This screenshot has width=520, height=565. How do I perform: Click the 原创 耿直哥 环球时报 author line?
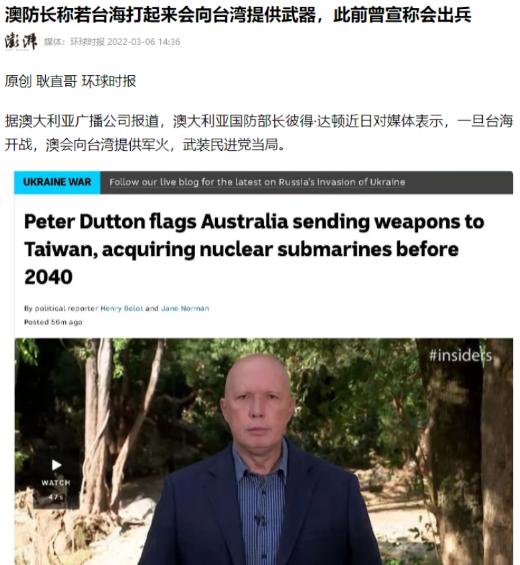click(71, 81)
